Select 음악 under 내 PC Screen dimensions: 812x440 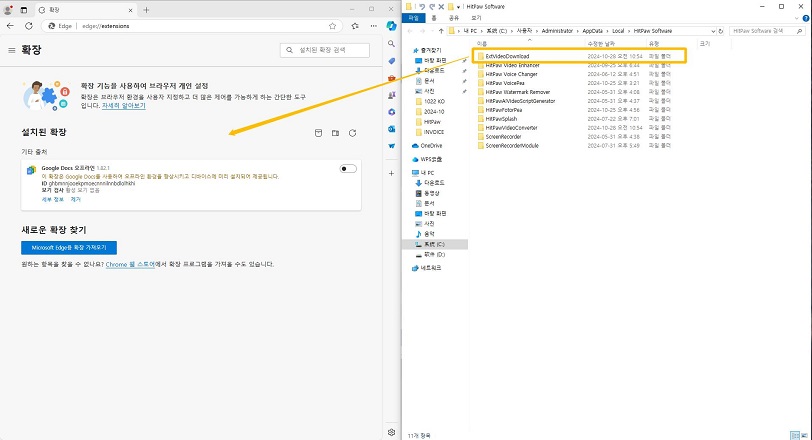[x=425, y=234]
